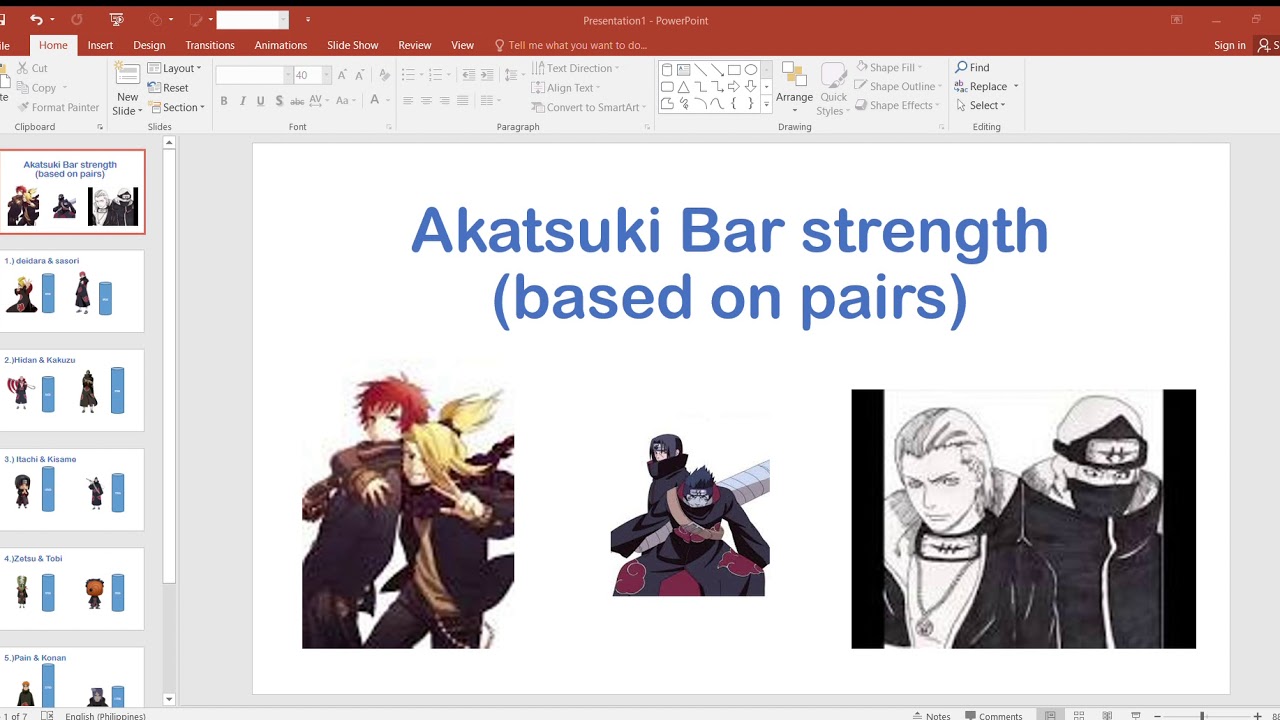This screenshot has height=720, width=1280.
Task: Open the Section dropdown
Action: click(176, 107)
